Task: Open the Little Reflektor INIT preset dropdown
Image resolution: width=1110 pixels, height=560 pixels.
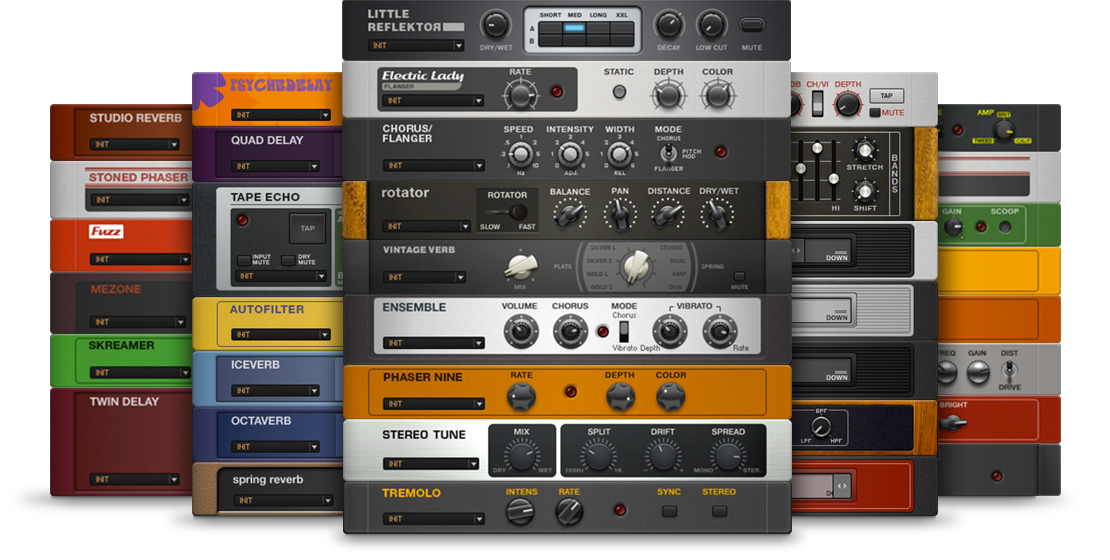Action: pos(415,46)
